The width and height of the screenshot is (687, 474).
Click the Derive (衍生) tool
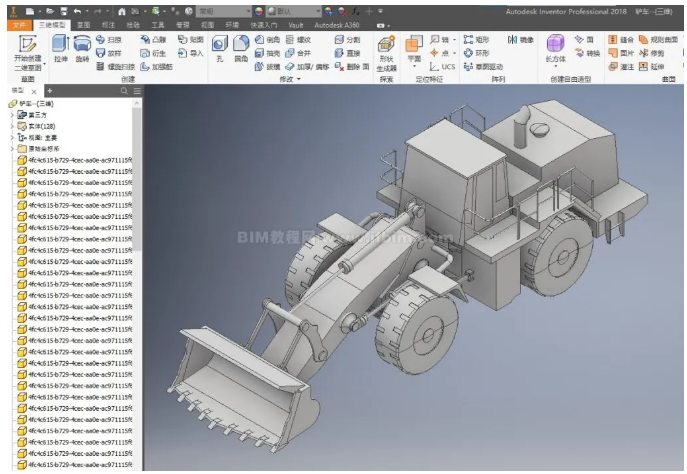pyautogui.click(x=153, y=53)
